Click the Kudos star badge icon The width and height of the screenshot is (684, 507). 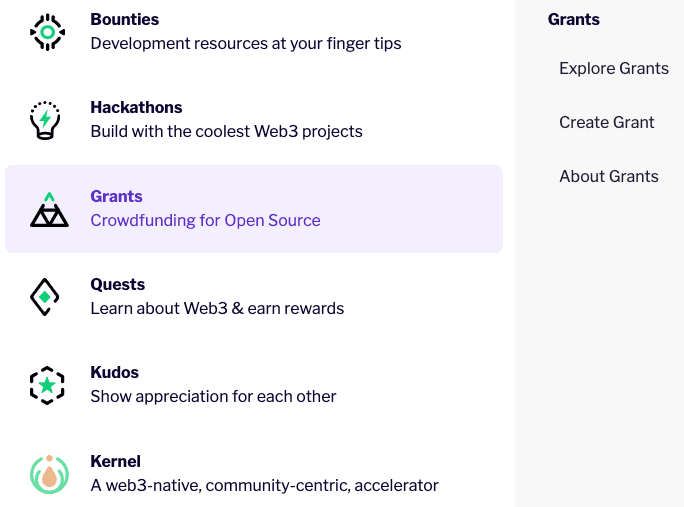coord(47,385)
